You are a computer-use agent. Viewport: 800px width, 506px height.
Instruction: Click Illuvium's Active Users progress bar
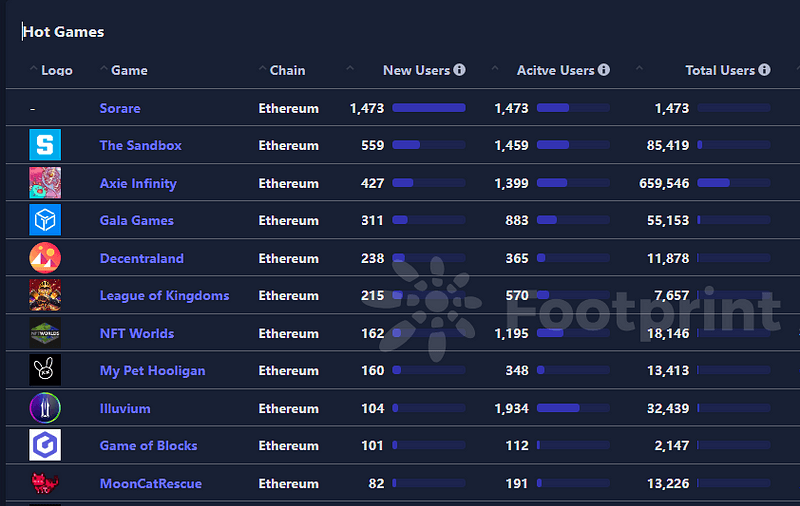[573, 408]
